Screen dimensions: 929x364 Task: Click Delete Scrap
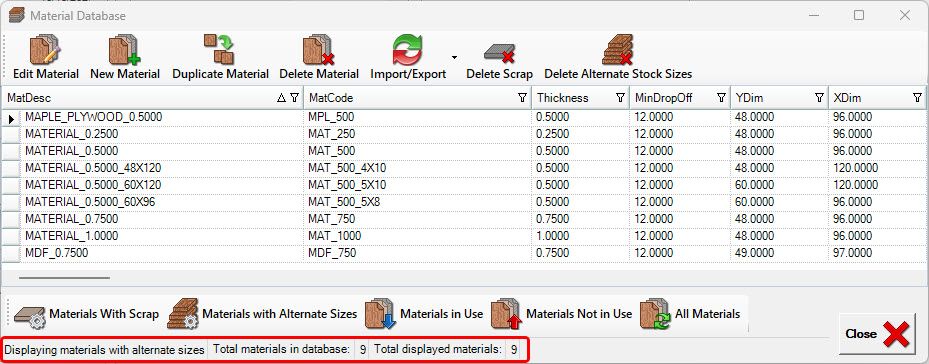click(x=499, y=58)
